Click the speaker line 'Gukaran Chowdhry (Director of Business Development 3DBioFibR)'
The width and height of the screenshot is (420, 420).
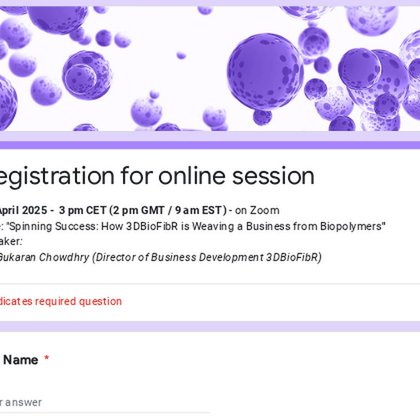pyautogui.click(x=160, y=258)
